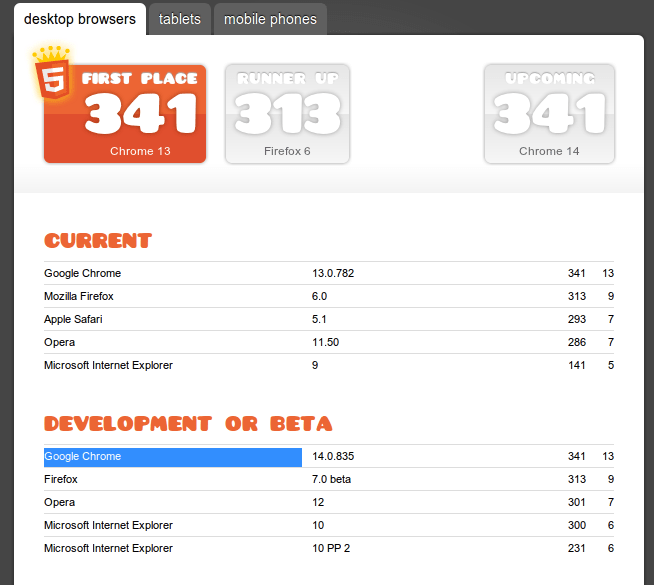Click score 341 for Chrome 13.0.782
The image size is (654, 585).
[576, 273]
